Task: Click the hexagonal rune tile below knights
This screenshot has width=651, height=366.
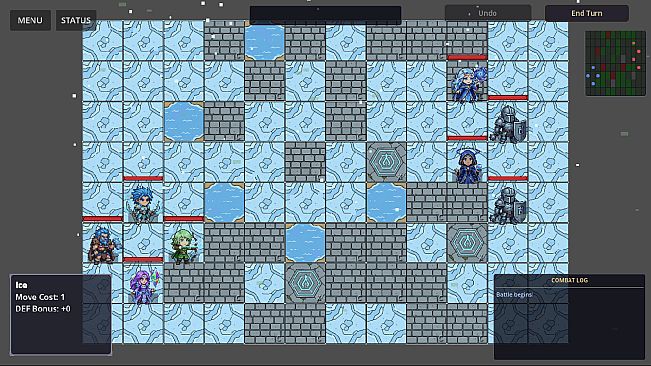Action: [467, 243]
